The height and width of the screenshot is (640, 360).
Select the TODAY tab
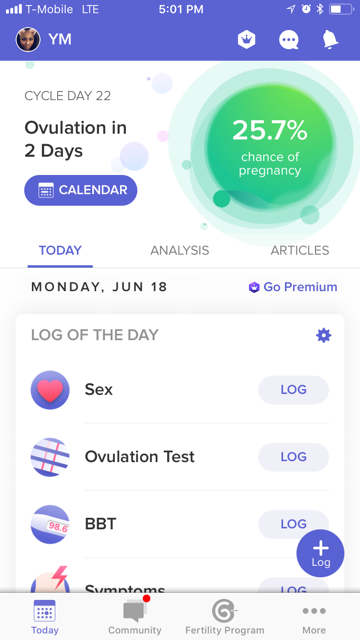coord(60,250)
